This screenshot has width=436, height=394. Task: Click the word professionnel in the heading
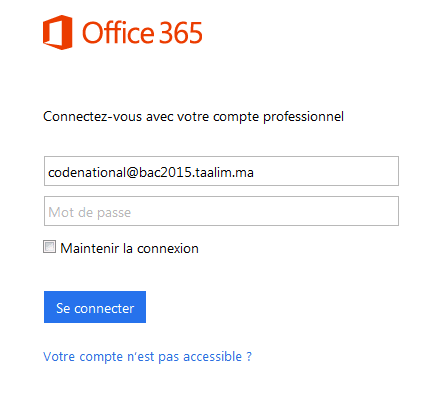[303, 117]
